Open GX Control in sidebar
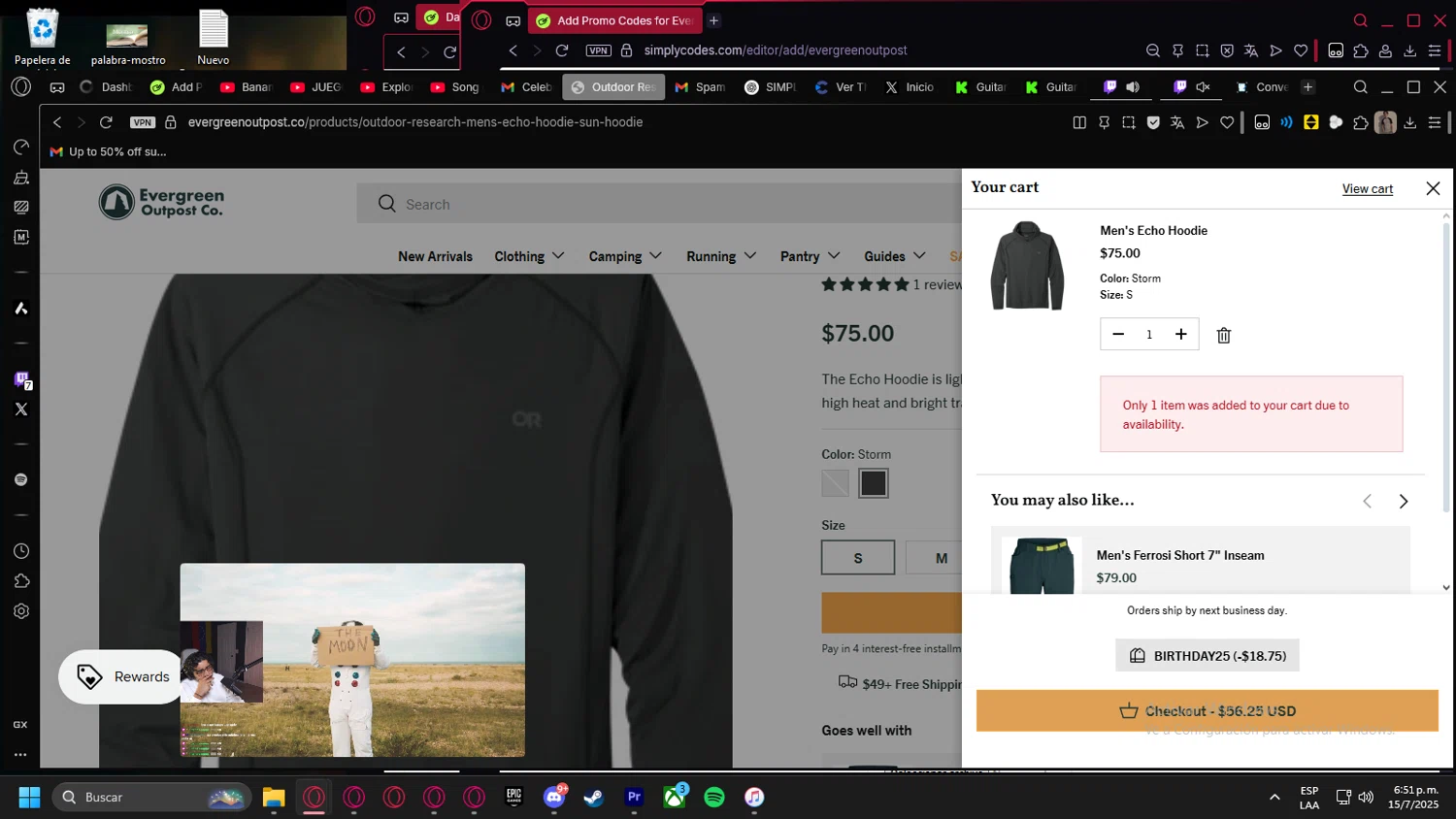The width and height of the screenshot is (1456, 819). click(x=20, y=725)
